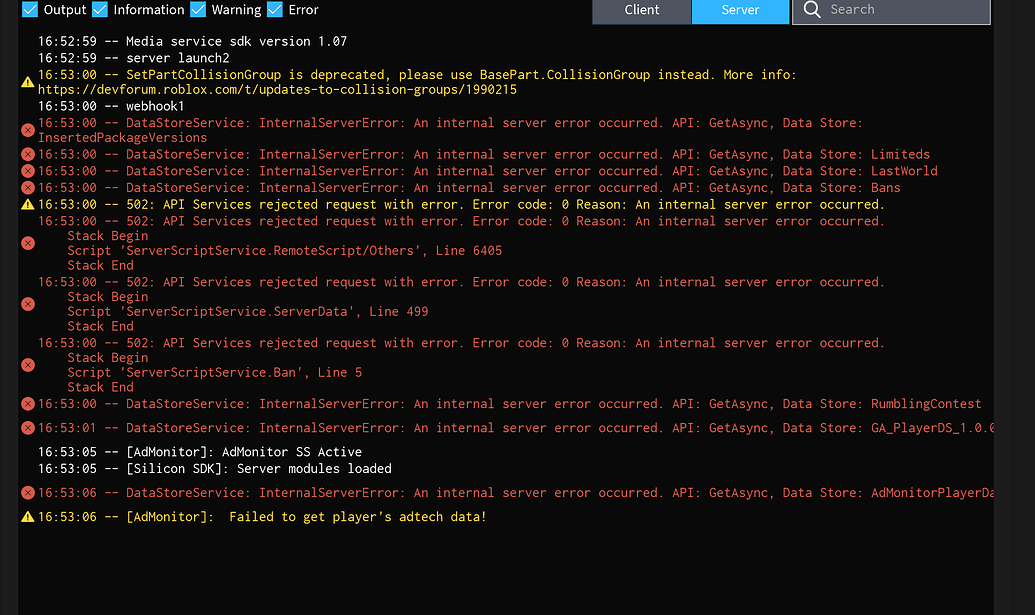Click the ServerScriptService.Ban Line 5 script reference
Screen dimensions: 1035x615
tap(220, 372)
